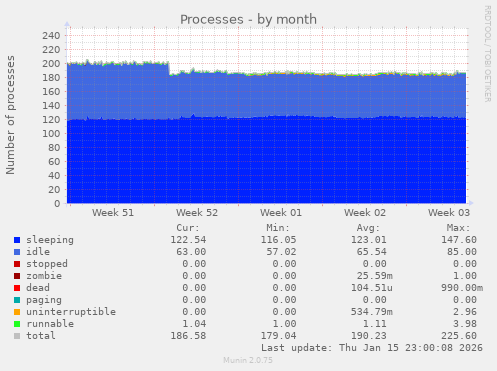Click the 'zombie' legend label
This screenshot has height=371, width=497.
coord(44,276)
